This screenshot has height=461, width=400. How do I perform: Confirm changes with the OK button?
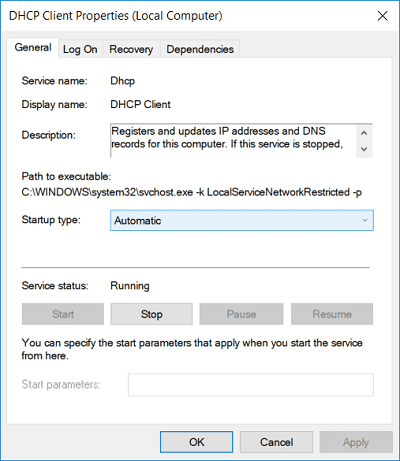click(x=196, y=442)
